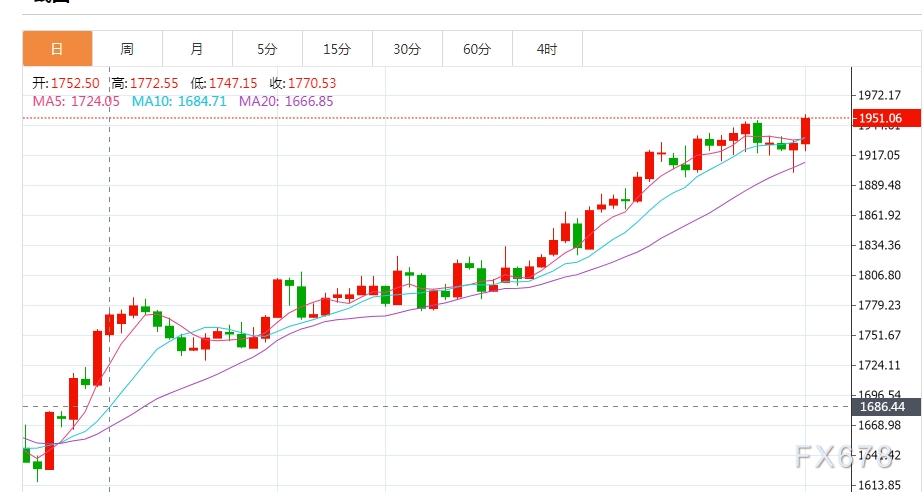This screenshot has height=492, width=923.
Task: Select the 日 daily timeframe tab
Action: click(x=57, y=49)
